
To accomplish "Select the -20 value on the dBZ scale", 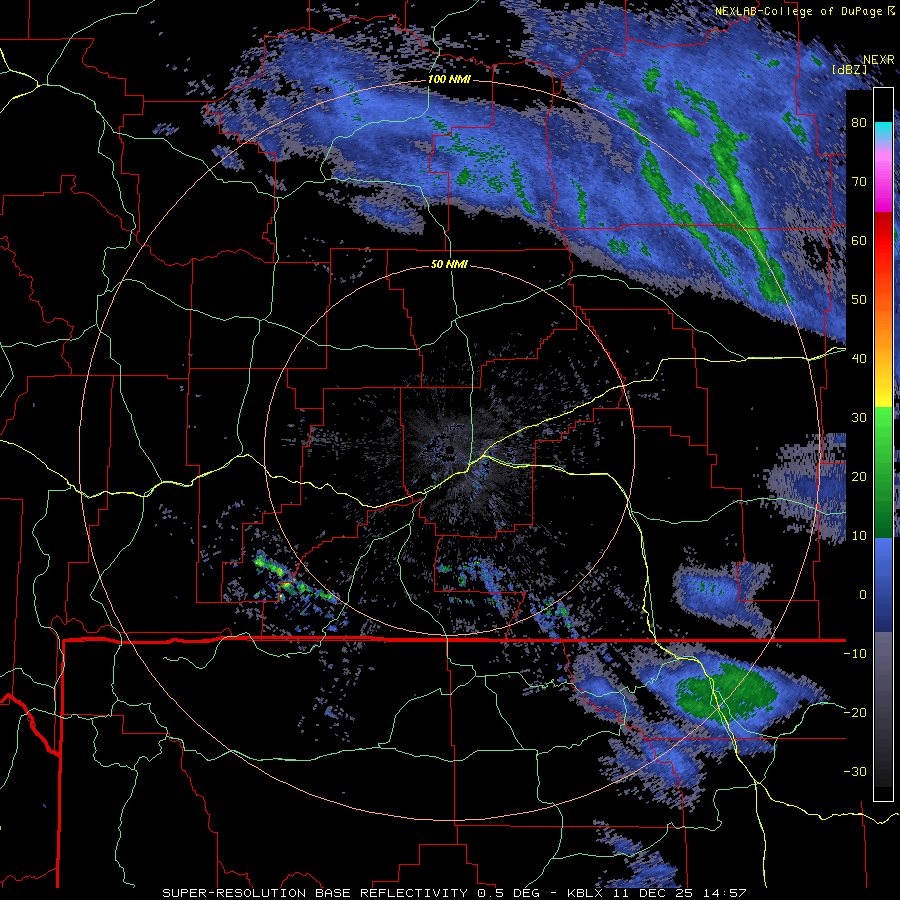I will 855,712.
